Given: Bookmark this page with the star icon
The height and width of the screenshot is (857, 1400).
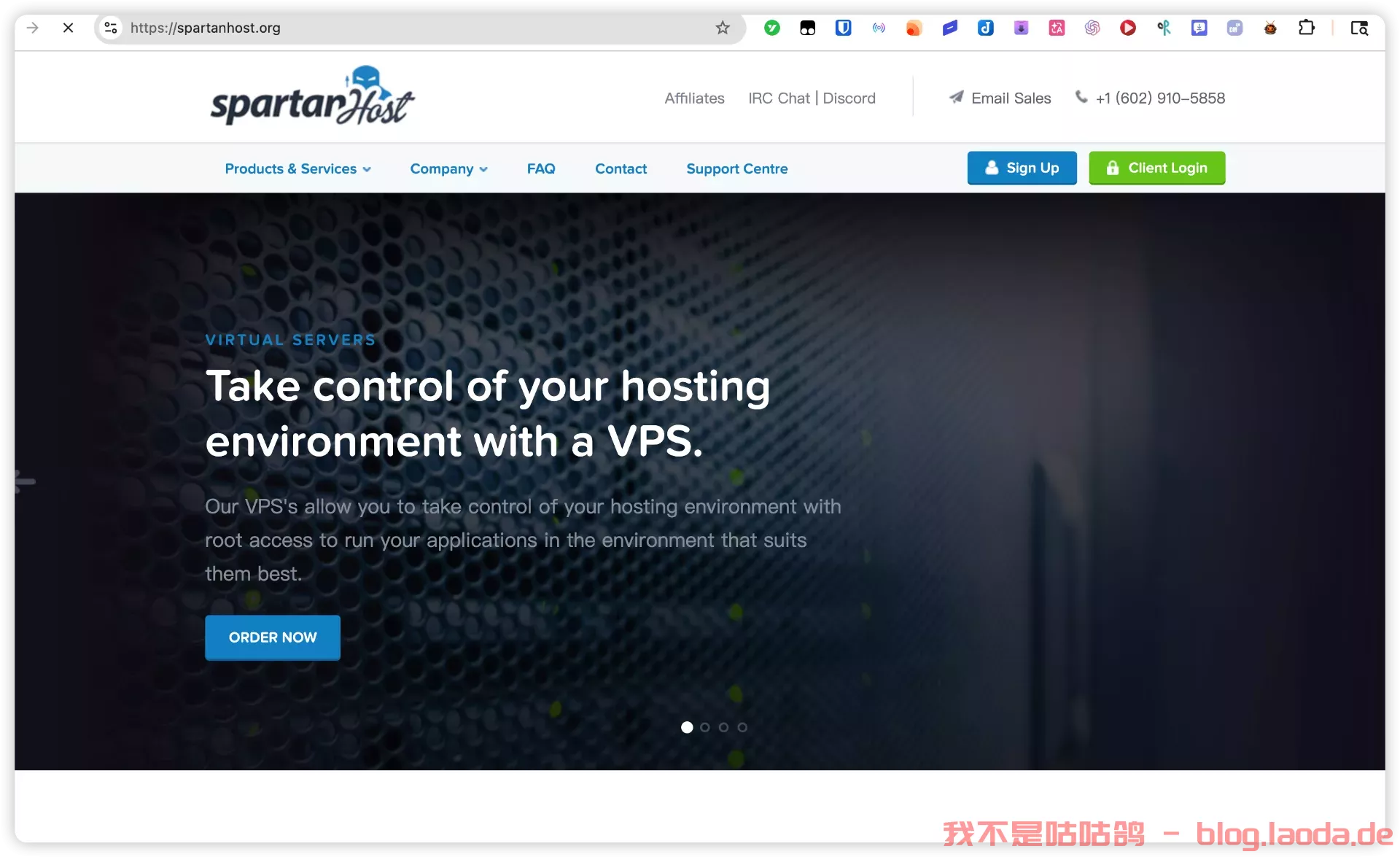Looking at the screenshot, I should click(x=722, y=28).
